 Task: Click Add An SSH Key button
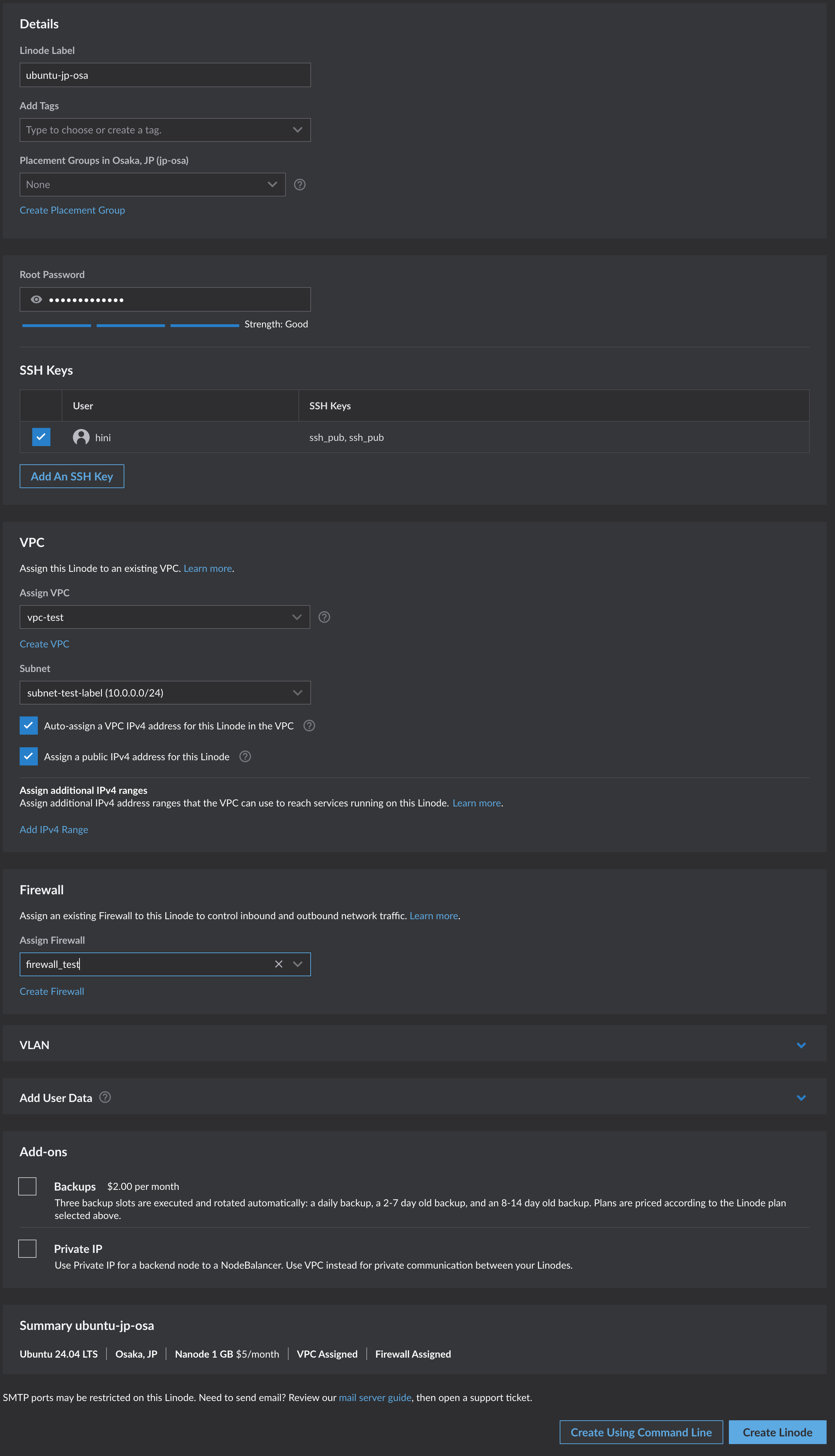[x=72, y=476]
